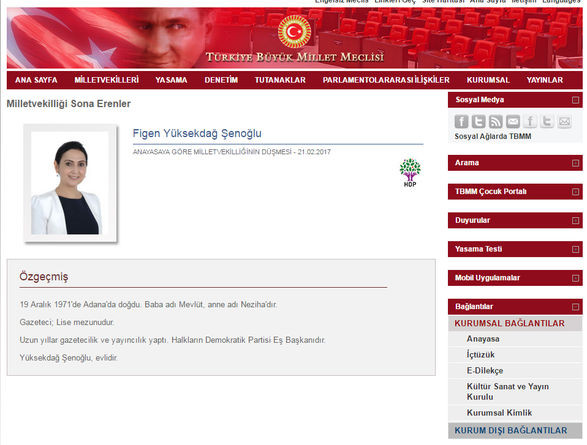Click the dark gray email envelope icon
Image resolution: width=587 pixels, height=445 pixels.
(513, 122)
